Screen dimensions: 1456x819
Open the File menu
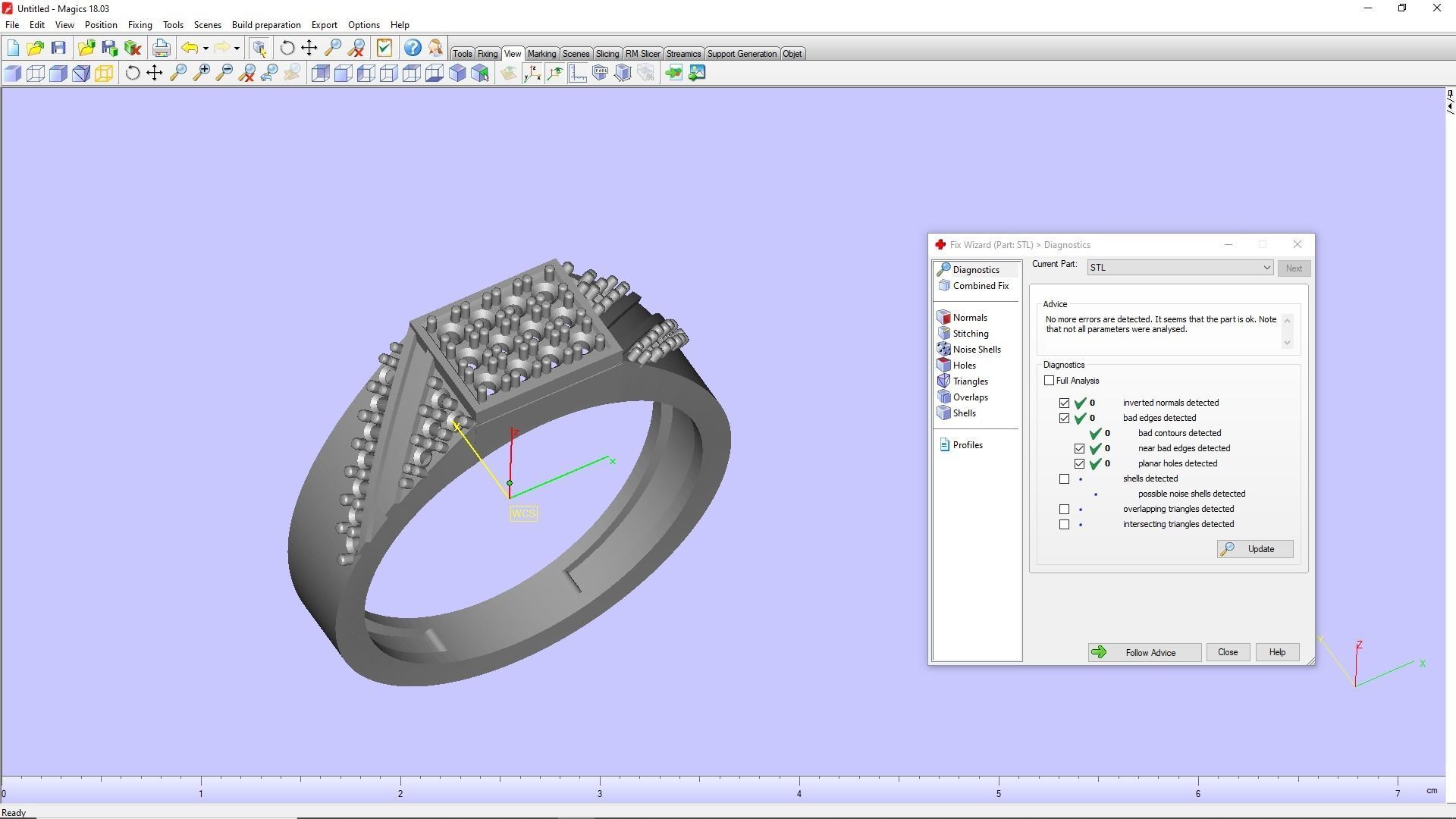(12, 25)
